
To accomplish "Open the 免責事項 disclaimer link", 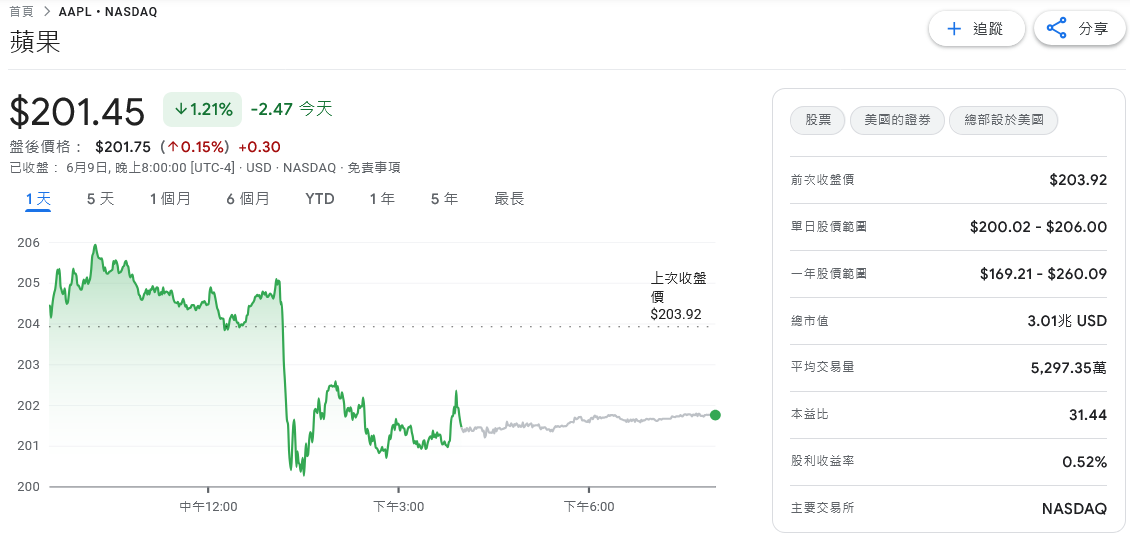I will (374, 168).
